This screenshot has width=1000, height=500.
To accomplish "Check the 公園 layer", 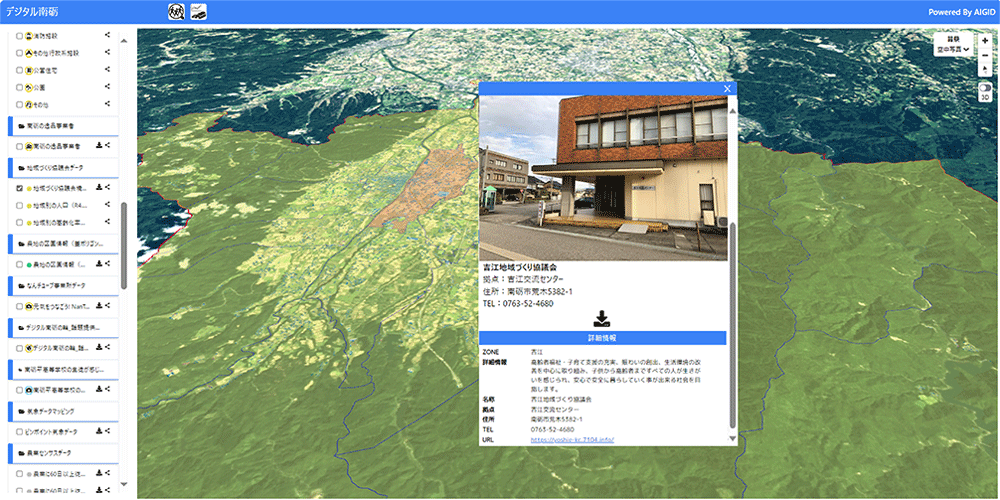I will pyautogui.click(x=19, y=87).
